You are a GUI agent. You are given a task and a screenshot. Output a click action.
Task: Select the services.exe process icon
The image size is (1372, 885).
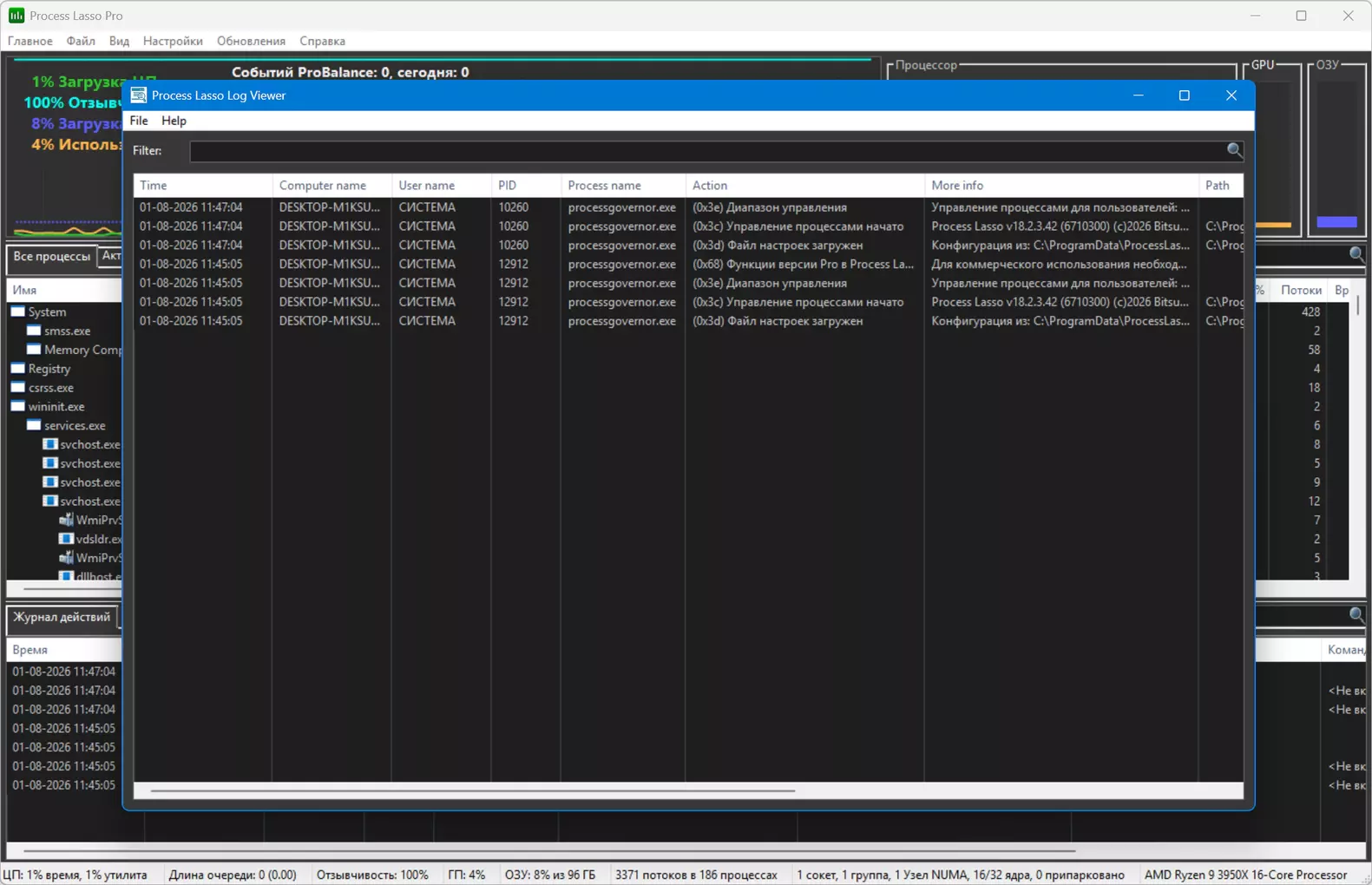tap(34, 425)
